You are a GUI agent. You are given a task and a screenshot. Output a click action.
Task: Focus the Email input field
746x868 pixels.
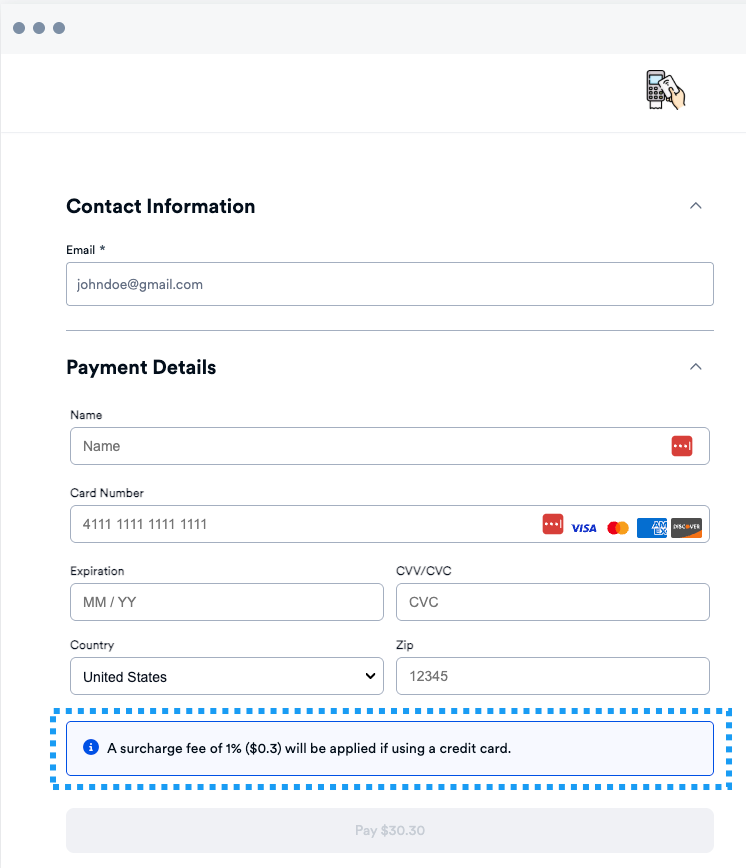[x=390, y=284]
